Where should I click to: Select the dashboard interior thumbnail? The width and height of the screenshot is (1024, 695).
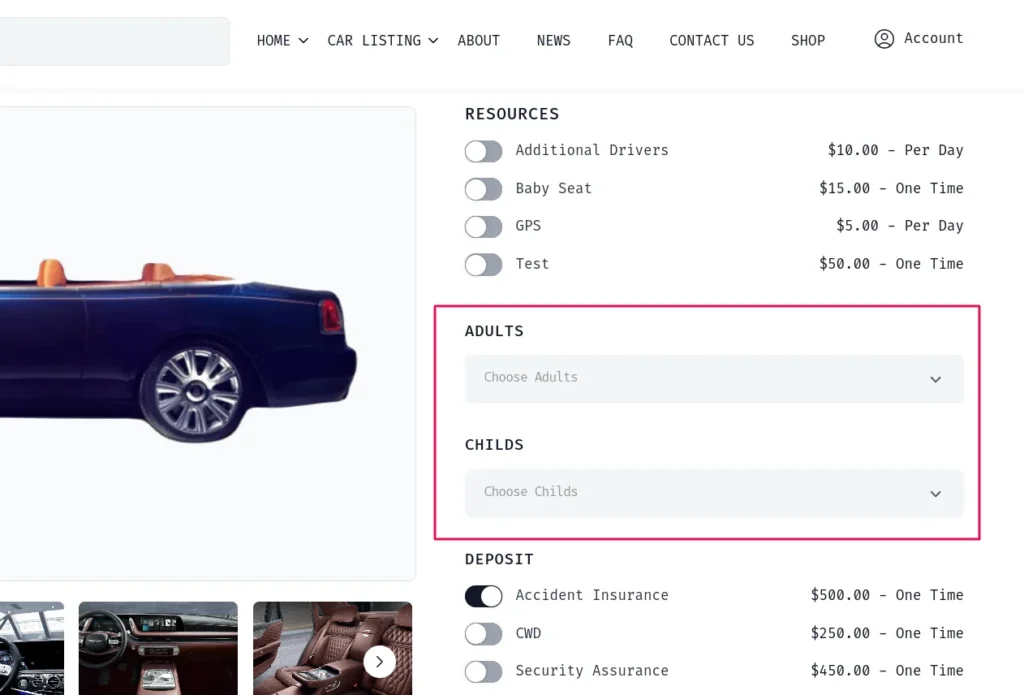158,648
